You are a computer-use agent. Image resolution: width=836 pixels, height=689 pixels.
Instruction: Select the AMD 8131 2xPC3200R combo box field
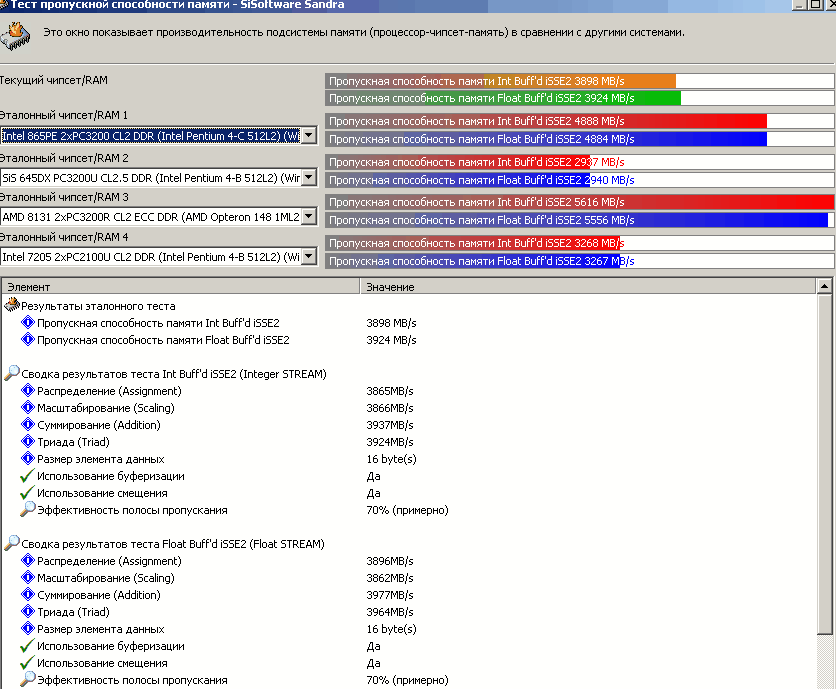click(158, 217)
